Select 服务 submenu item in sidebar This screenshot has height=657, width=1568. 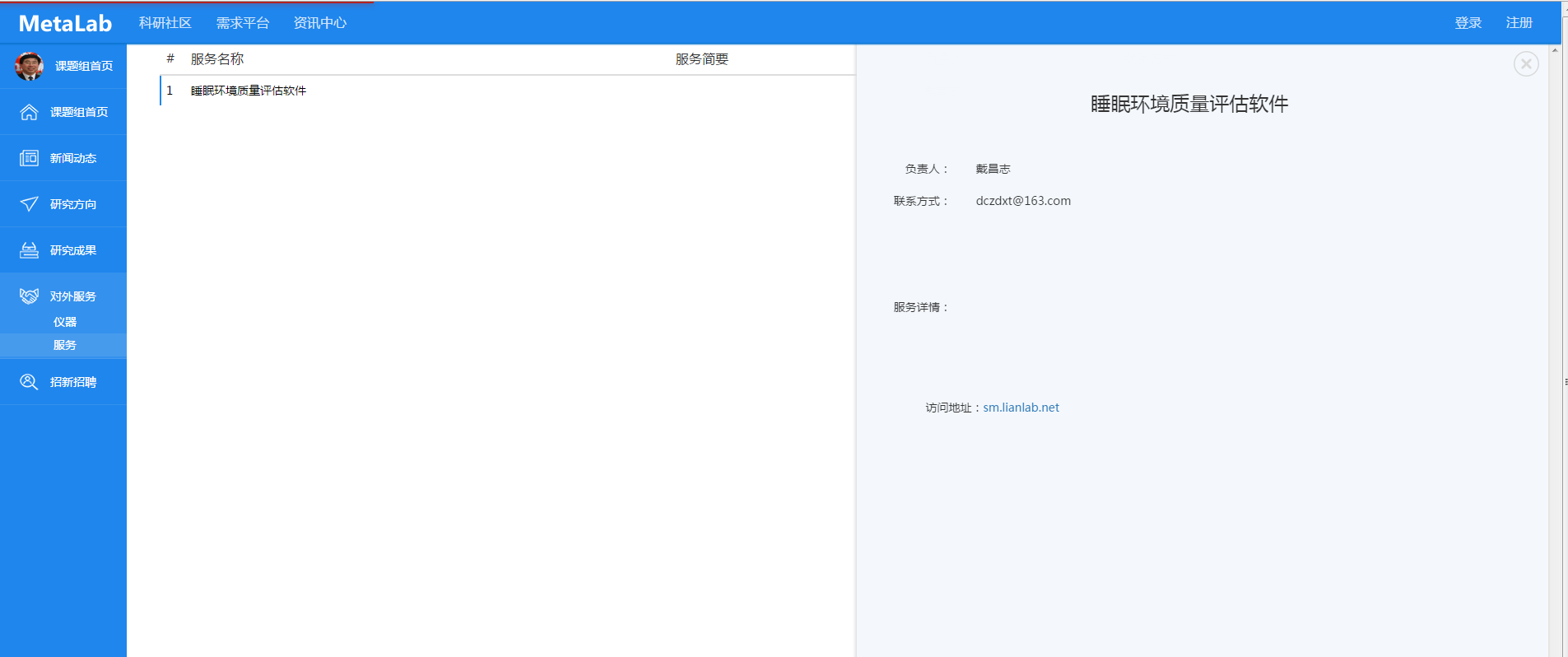click(x=65, y=346)
